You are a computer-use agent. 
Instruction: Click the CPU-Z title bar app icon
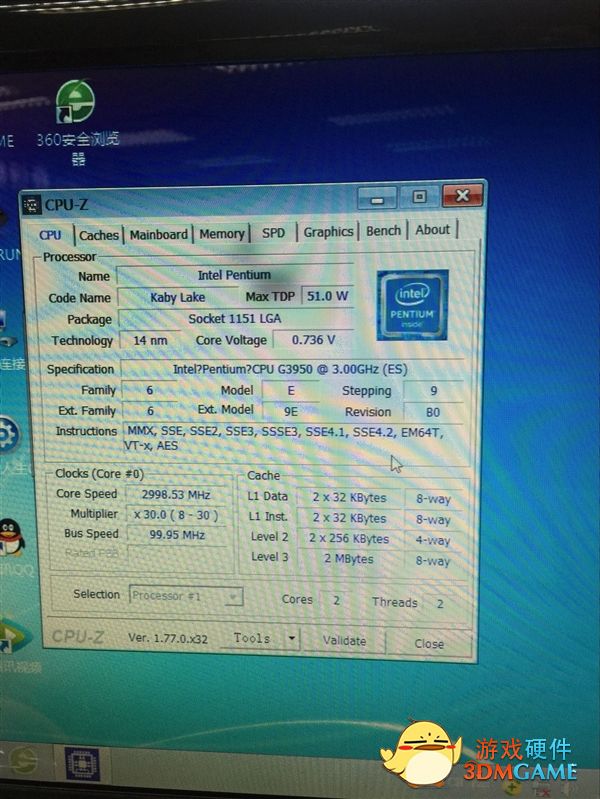pos(32,205)
